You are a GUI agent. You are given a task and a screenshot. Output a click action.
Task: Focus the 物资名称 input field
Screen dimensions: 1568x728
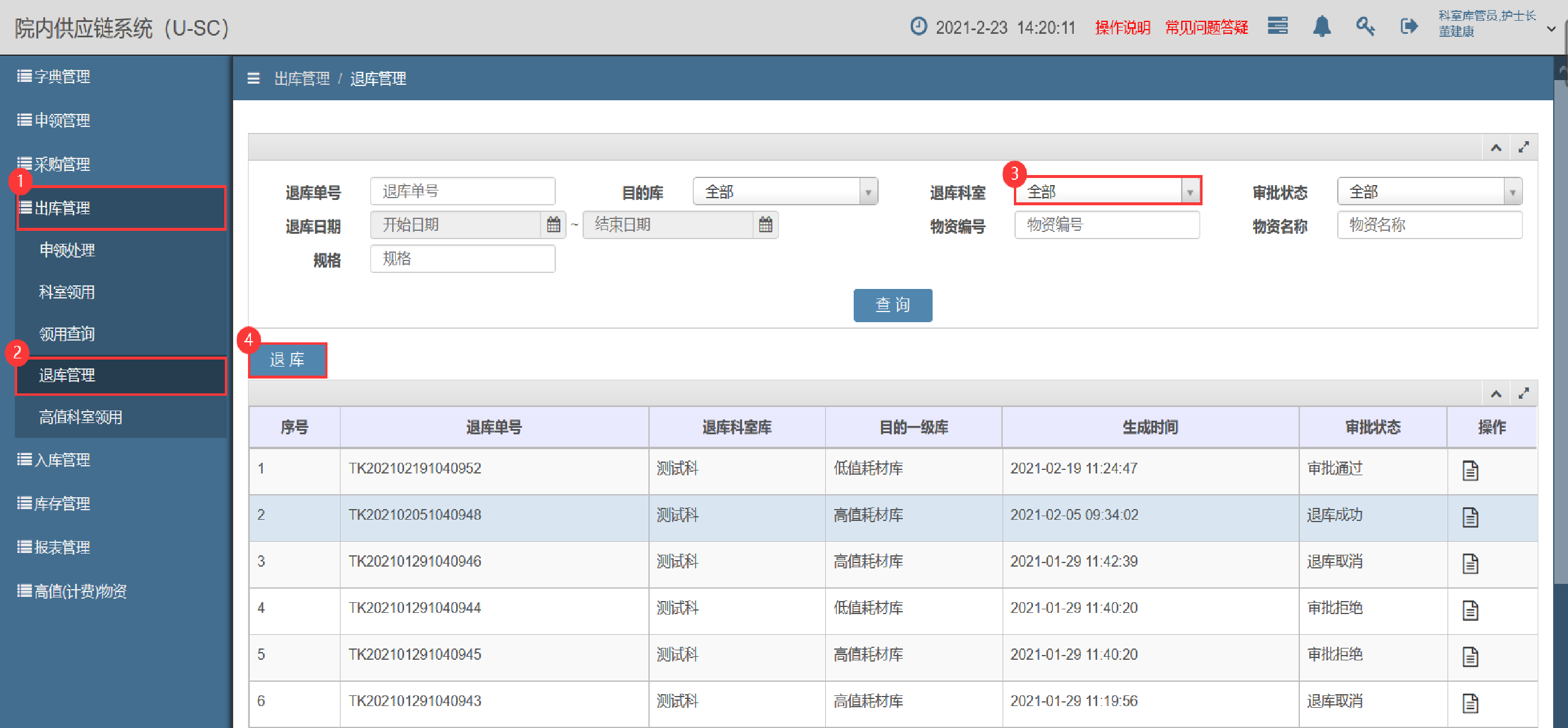coord(1429,225)
